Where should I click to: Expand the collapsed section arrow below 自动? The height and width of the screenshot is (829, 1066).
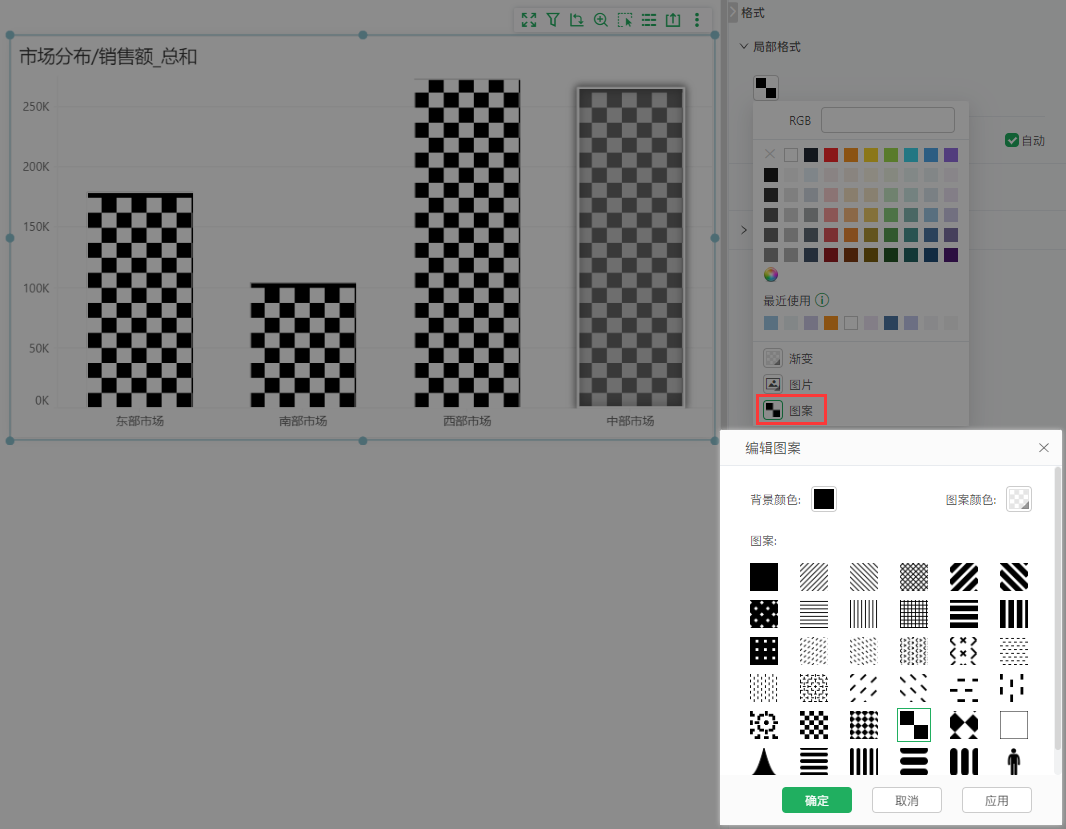[x=744, y=230]
